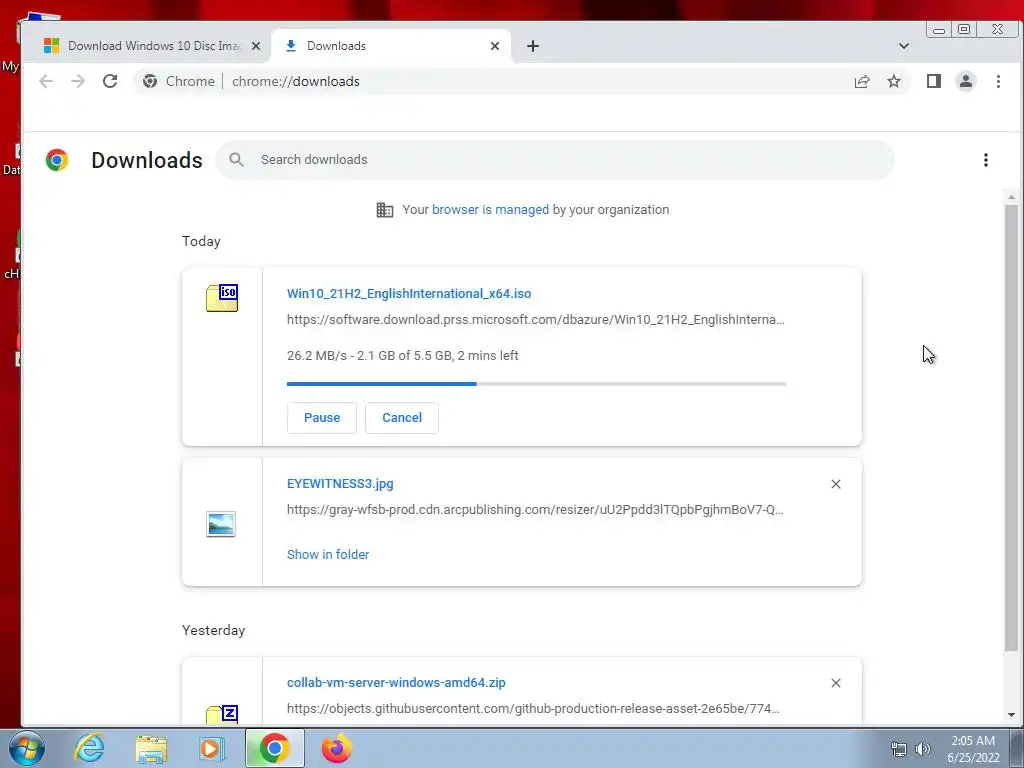
Task: Cancel the Windows 10 ISO download
Action: 402,417
